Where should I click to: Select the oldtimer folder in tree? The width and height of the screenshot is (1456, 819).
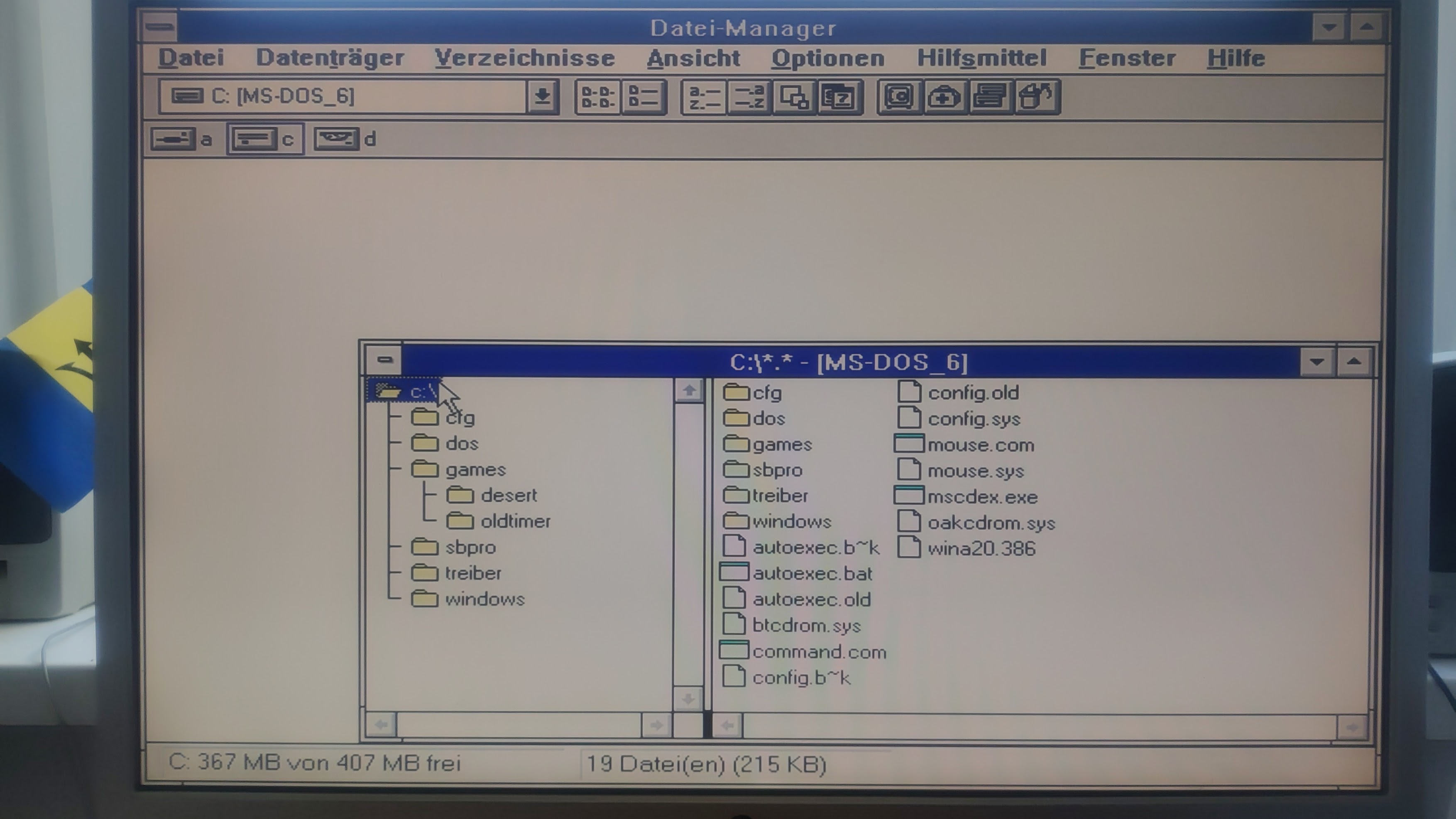515,521
